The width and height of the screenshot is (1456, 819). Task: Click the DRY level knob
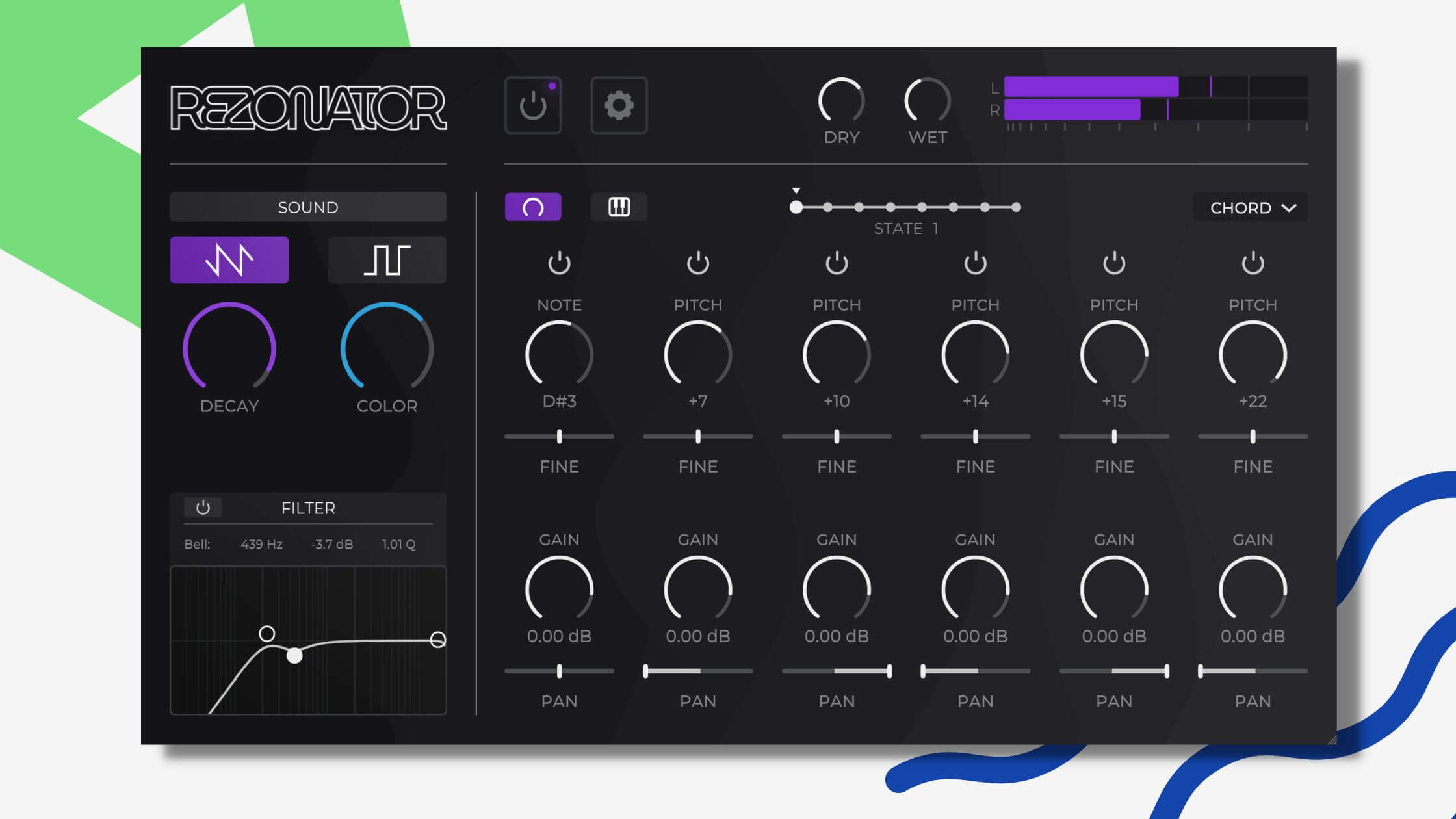click(841, 102)
